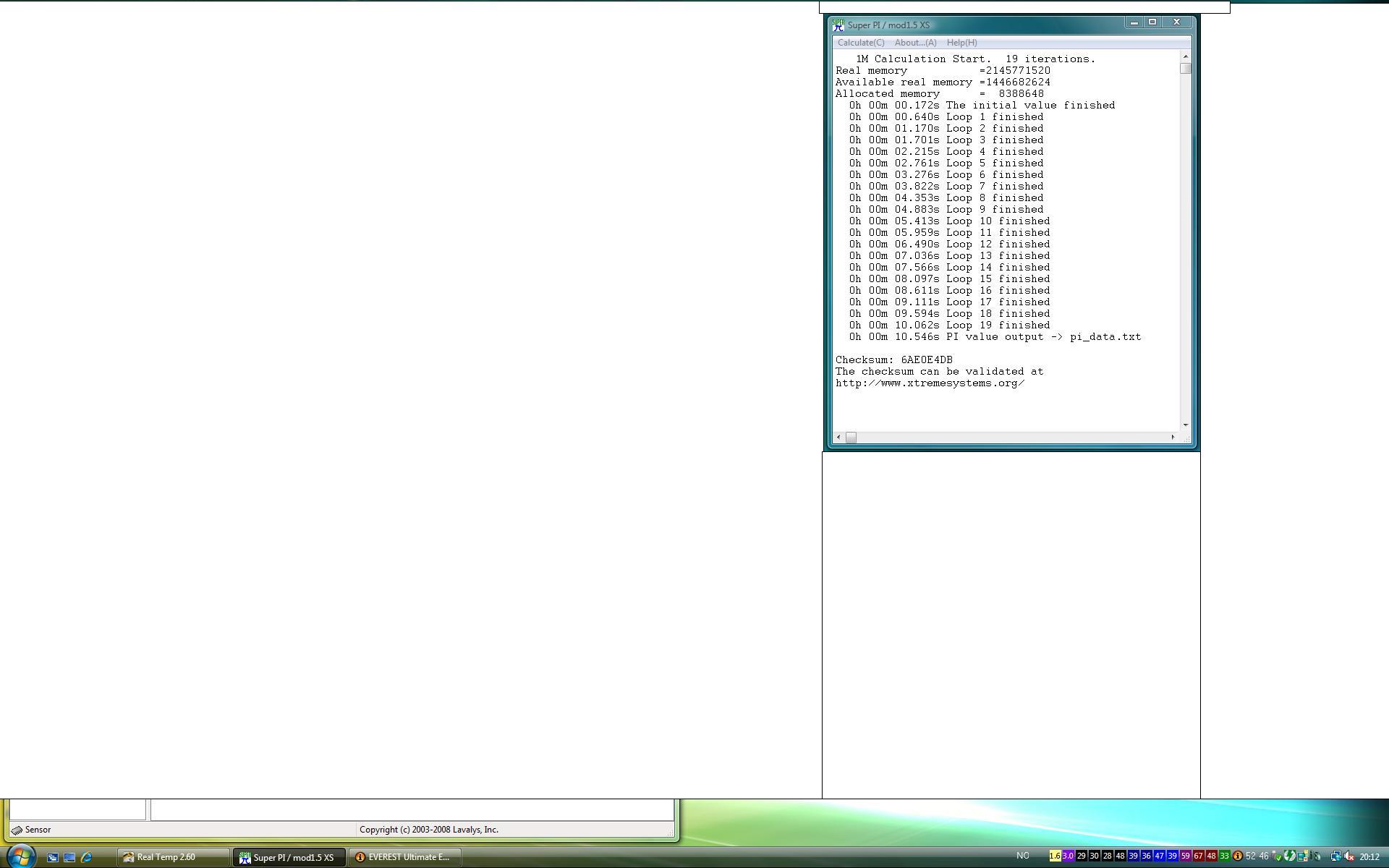Image resolution: width=1389 pixels, height=868 pixels.
Task: Click the black 30 tray sensor icon
Action: coord(1095,856)
